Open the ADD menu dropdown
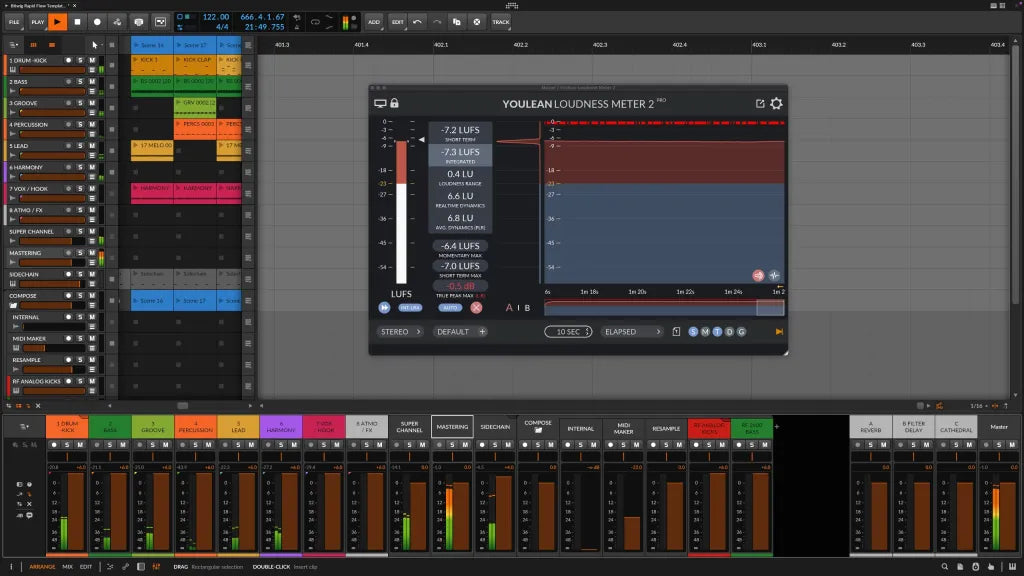Image resolution: width=1024 pixels, height=576 pixels. [374, 22]
